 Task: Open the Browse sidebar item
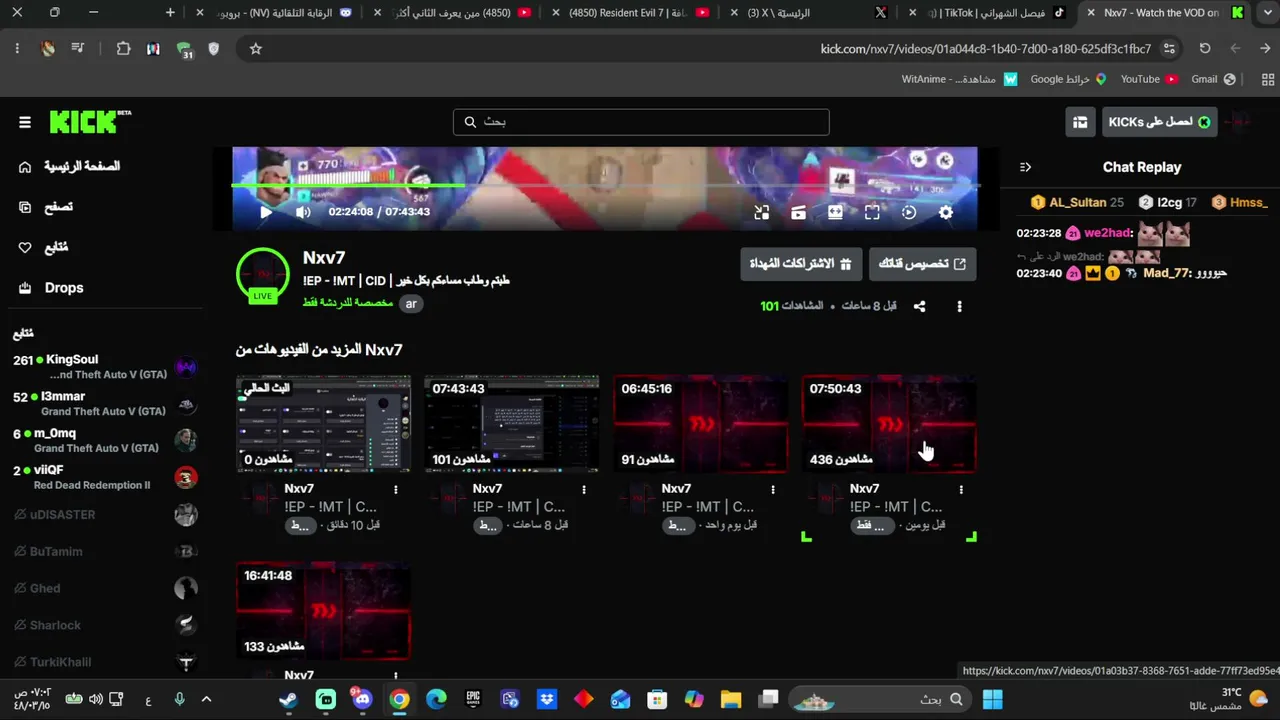(x=46, y=207)
